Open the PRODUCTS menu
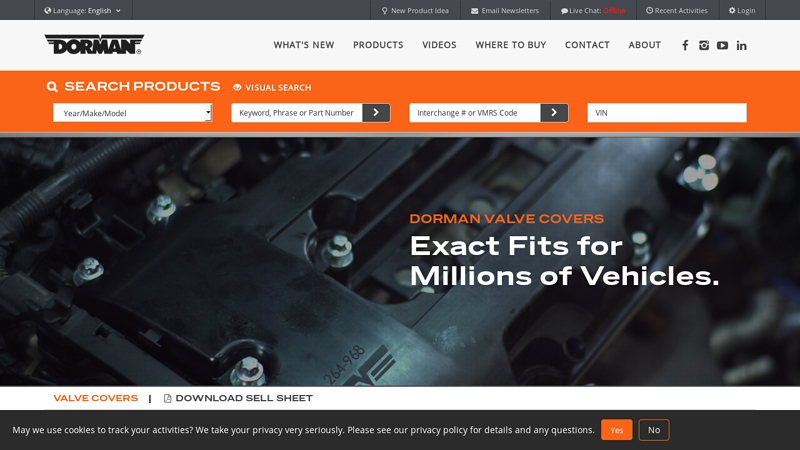 click(378, 45)
